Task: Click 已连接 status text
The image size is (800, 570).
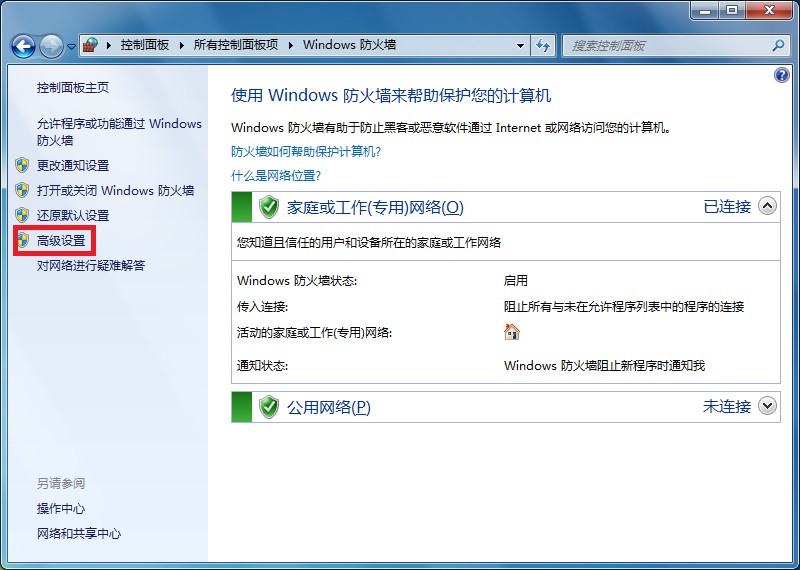Action: 727,207
